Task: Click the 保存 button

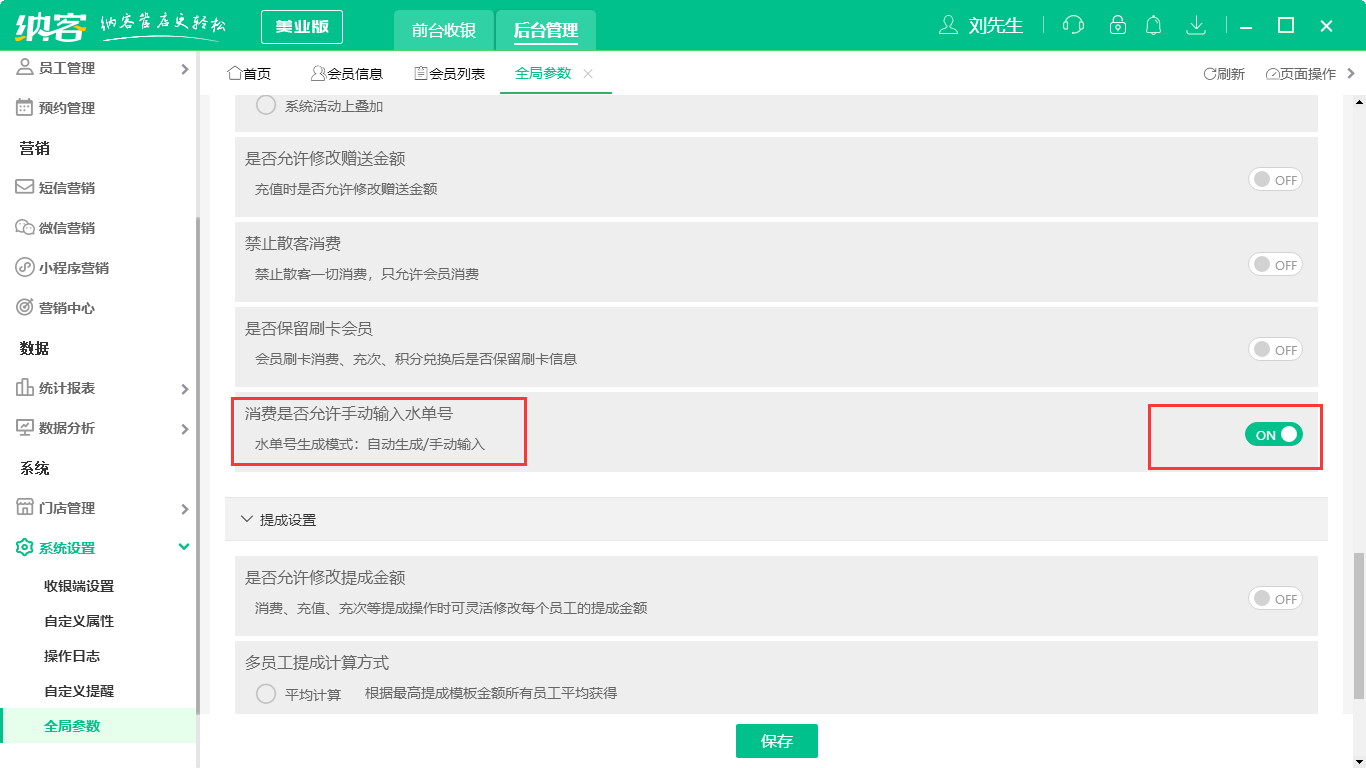Action: pos(776,741)
